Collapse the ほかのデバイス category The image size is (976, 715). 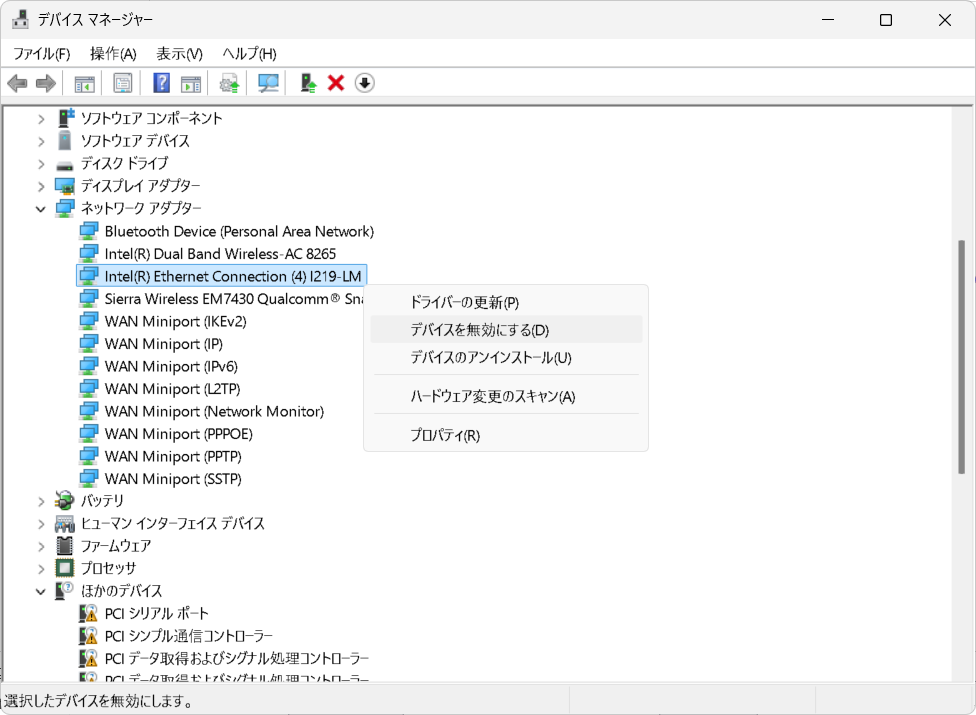tap(41, 591)
